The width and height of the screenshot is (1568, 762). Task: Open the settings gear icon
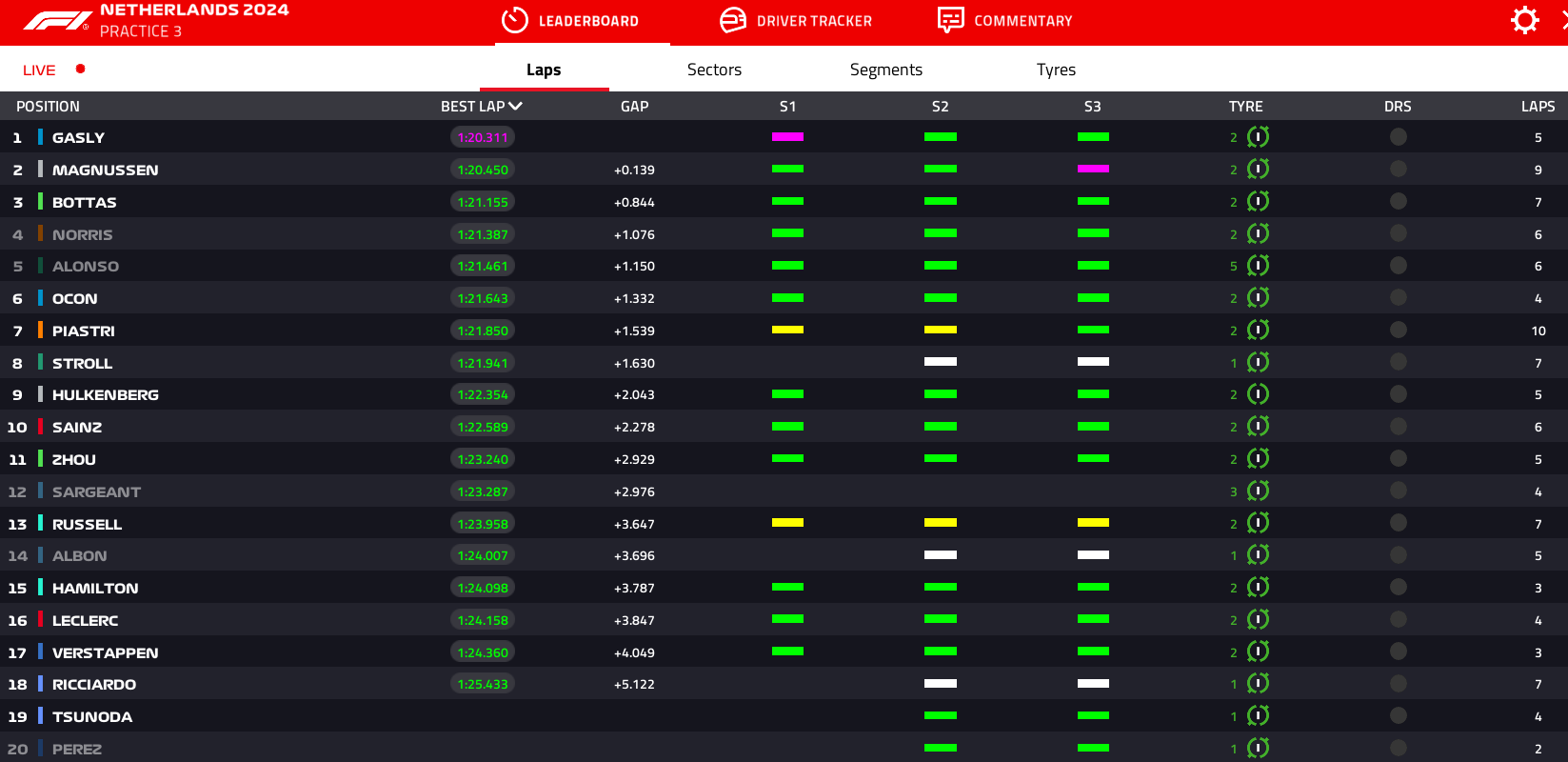[1524, 20]
